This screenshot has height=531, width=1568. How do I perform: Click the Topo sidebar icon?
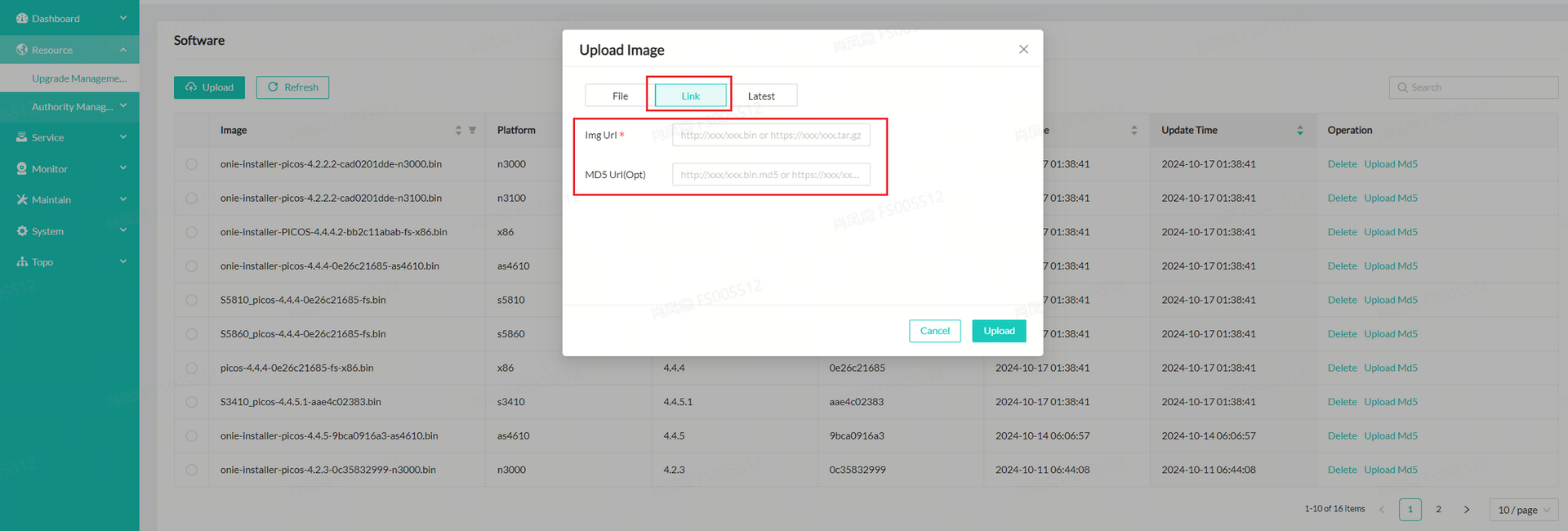click(22, 262)
